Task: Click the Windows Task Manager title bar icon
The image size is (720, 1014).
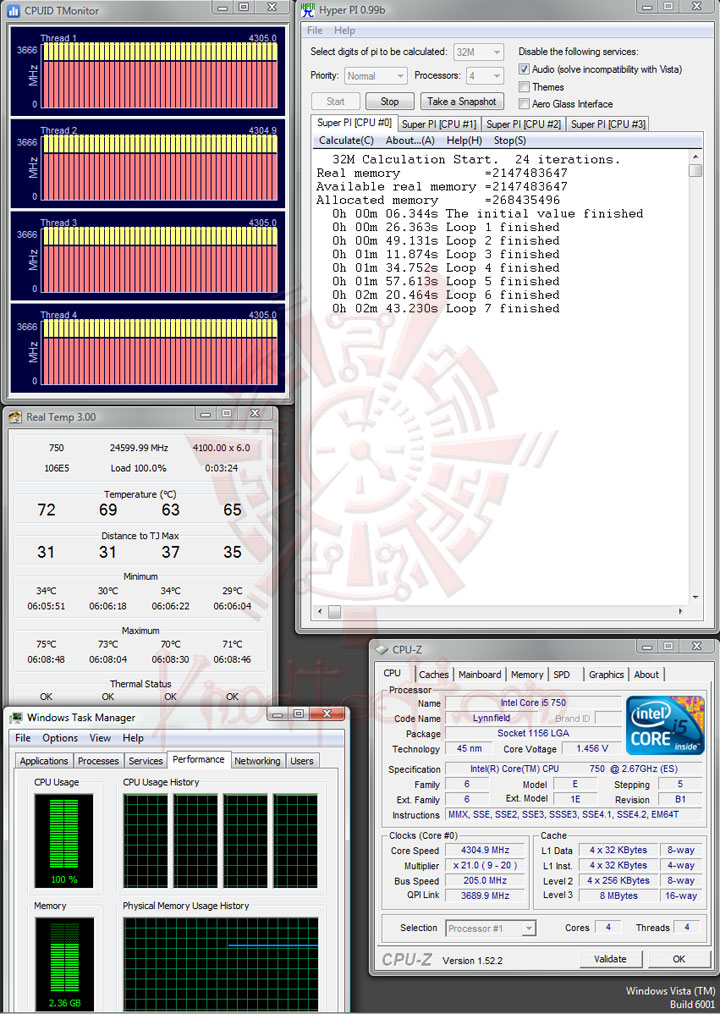Action: point(16,717)
